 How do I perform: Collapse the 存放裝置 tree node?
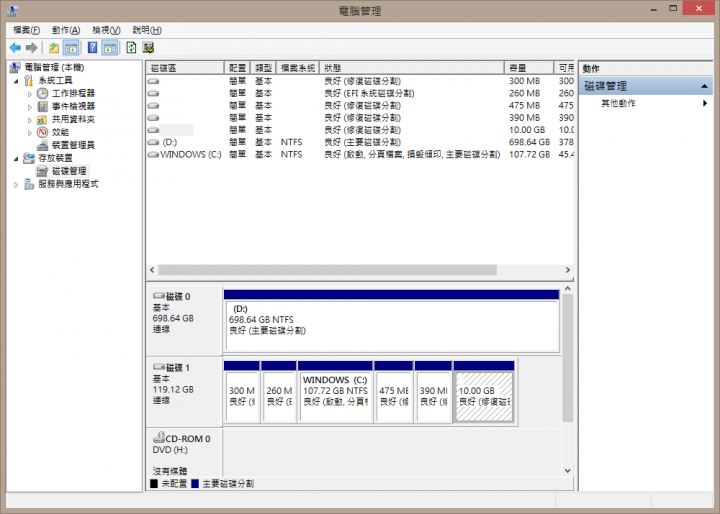(16, 158)
